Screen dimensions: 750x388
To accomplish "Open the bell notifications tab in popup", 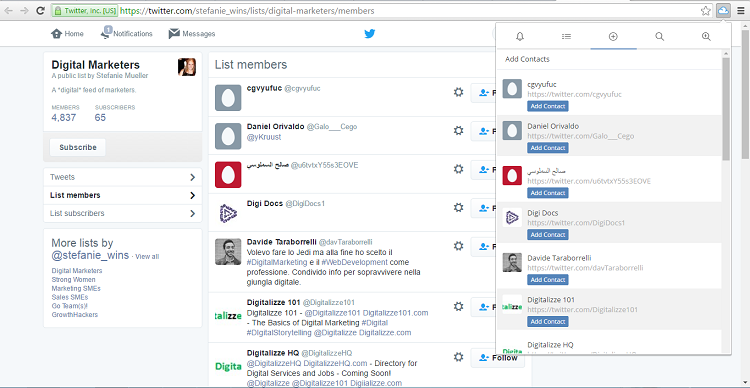I will [520, 36].
